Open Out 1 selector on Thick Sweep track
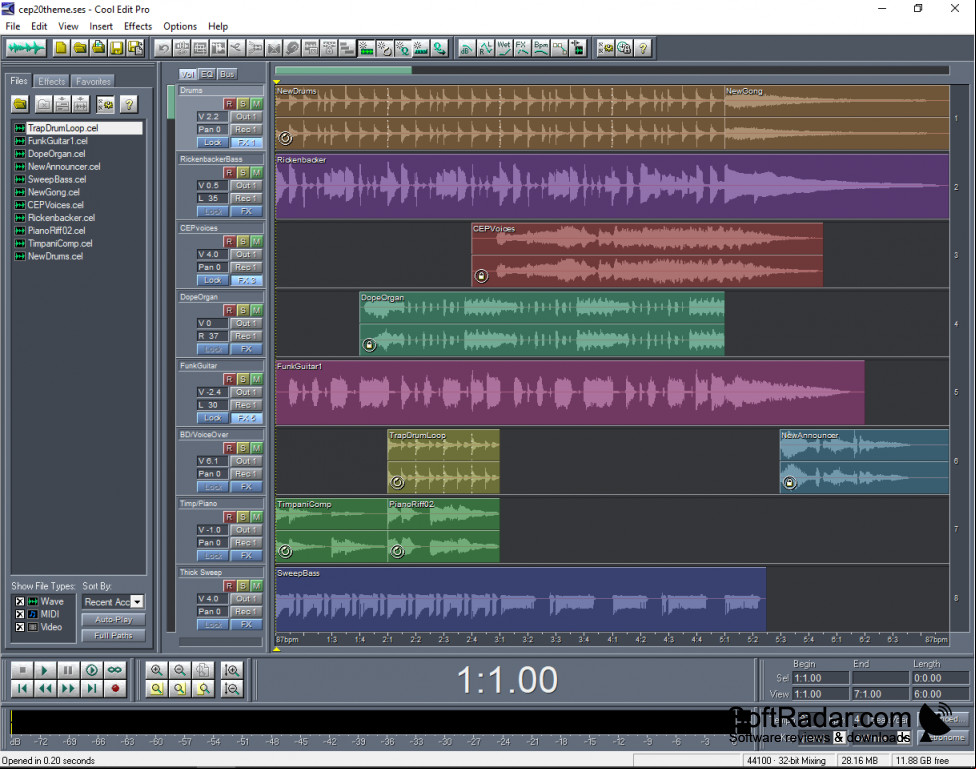Viewport: 976px width, 769px height. 245,598
